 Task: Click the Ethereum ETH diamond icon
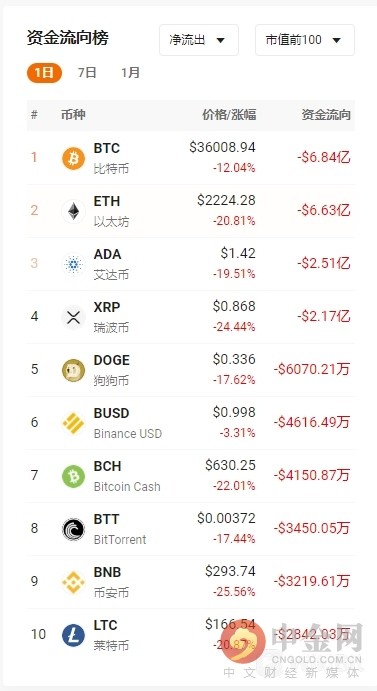pyautogui.click(x=73, y=212)
